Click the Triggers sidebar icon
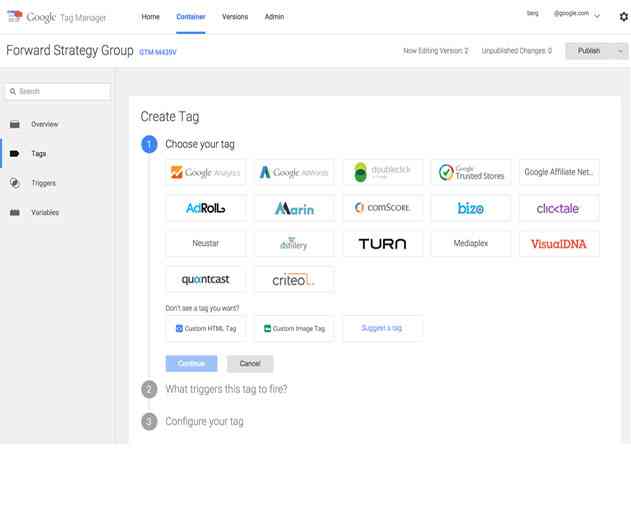This screenshot has height=522, width=631. click(x=15, y=183)
